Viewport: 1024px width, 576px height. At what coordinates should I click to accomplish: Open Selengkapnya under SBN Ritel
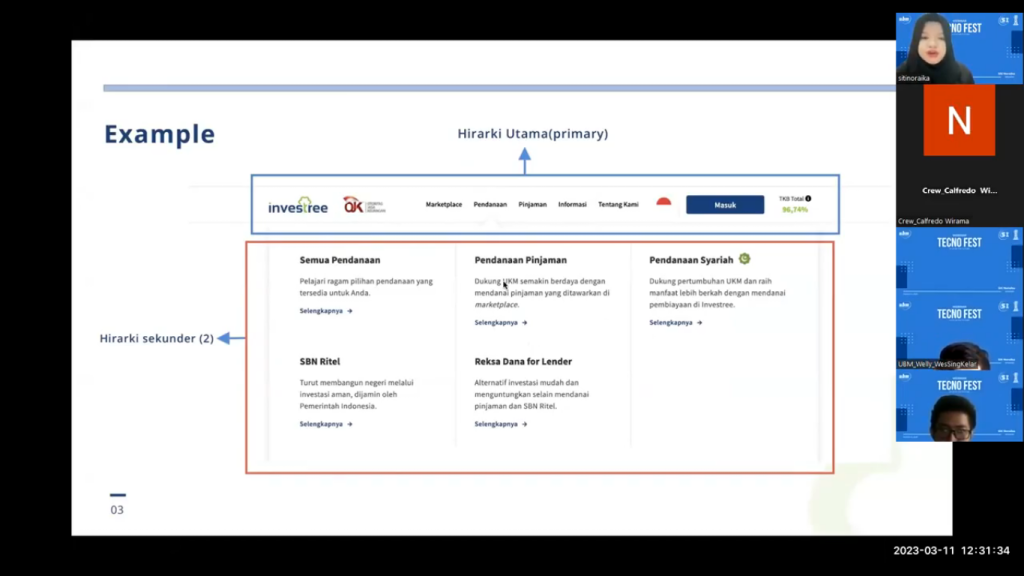click(x=326, y=424)
